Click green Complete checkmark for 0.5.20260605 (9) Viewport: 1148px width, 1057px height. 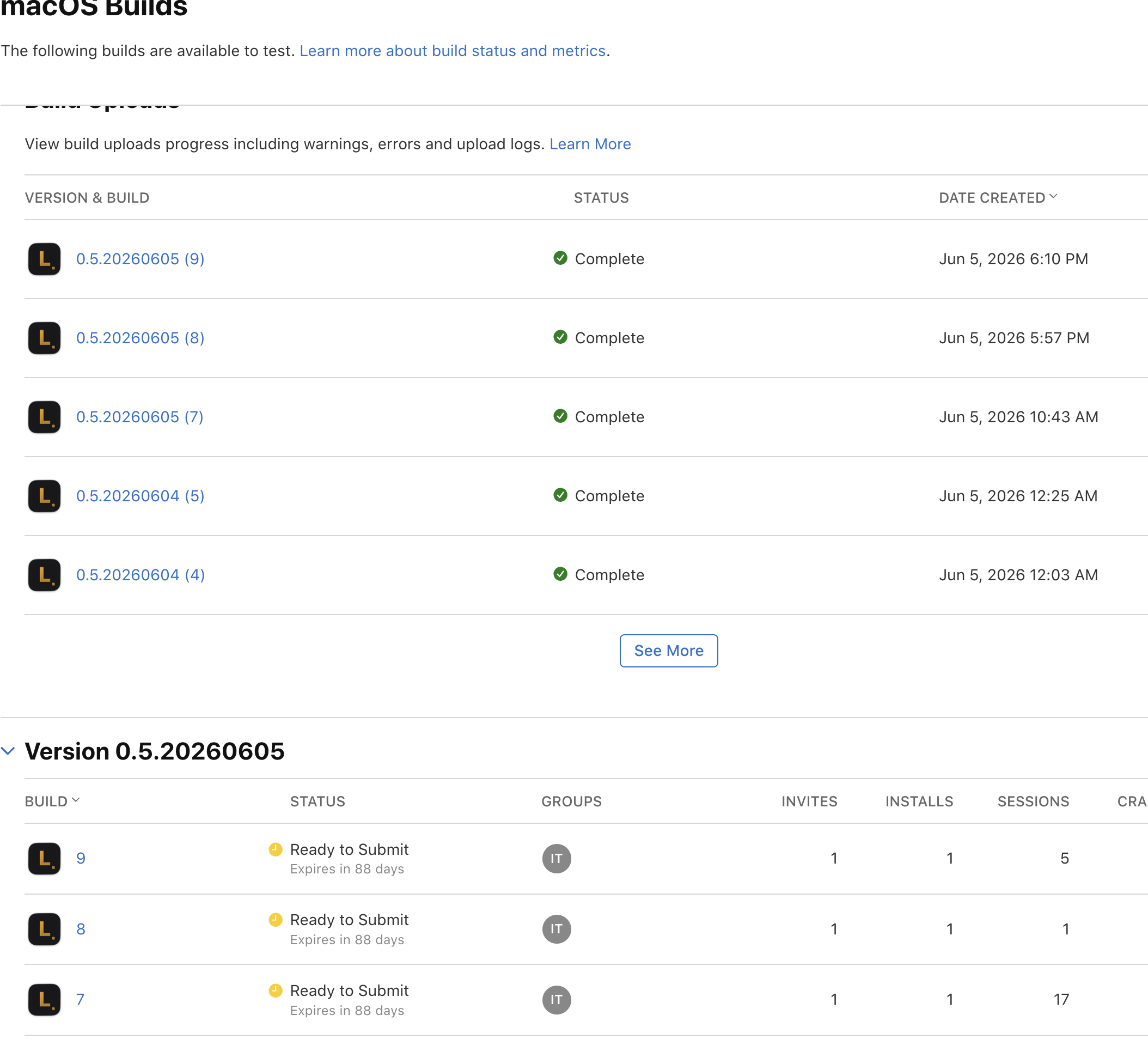tap(560, 258)
